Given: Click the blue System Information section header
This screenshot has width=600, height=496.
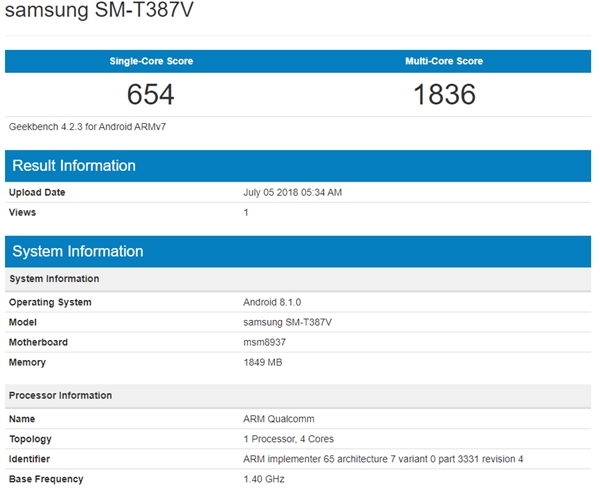Looking at the screenshot, I should (76, 251).
